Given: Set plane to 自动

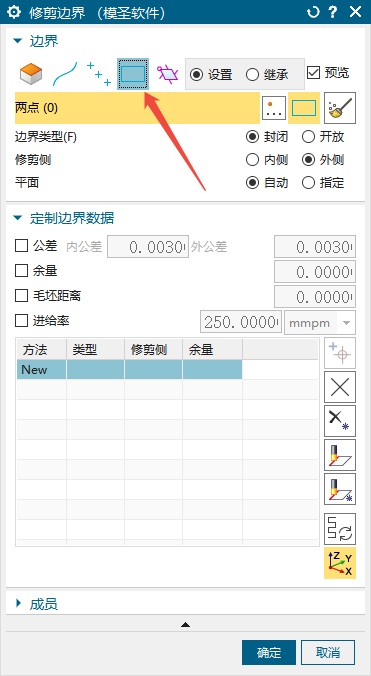Looking at the screenshot, I should coord(252,183).
